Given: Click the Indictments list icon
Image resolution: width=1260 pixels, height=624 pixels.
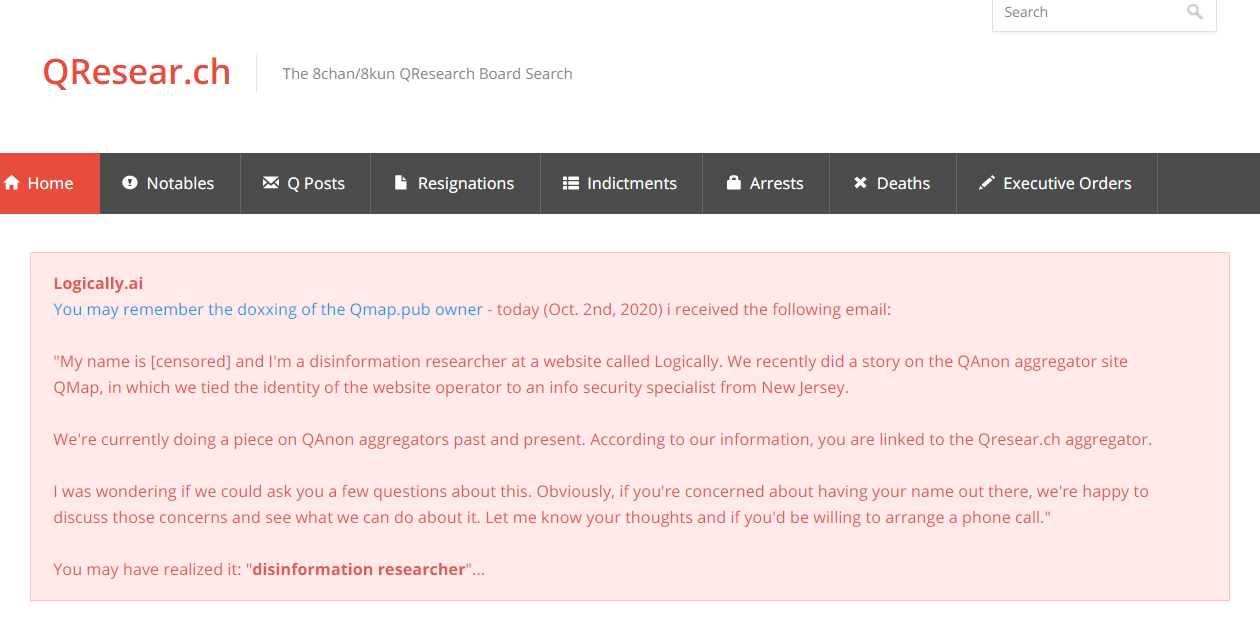Looking at the screenshot, I should [x=571, y=183].
